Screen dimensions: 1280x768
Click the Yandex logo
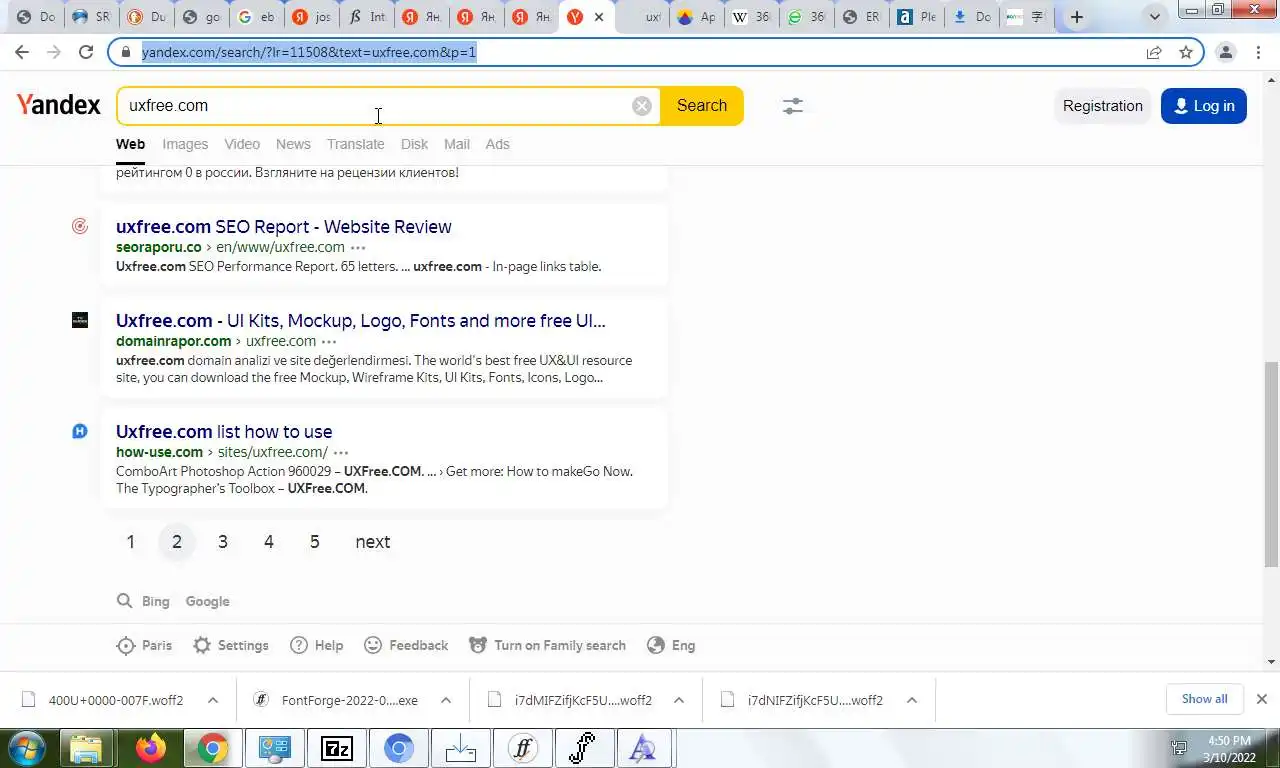[59, 105]
